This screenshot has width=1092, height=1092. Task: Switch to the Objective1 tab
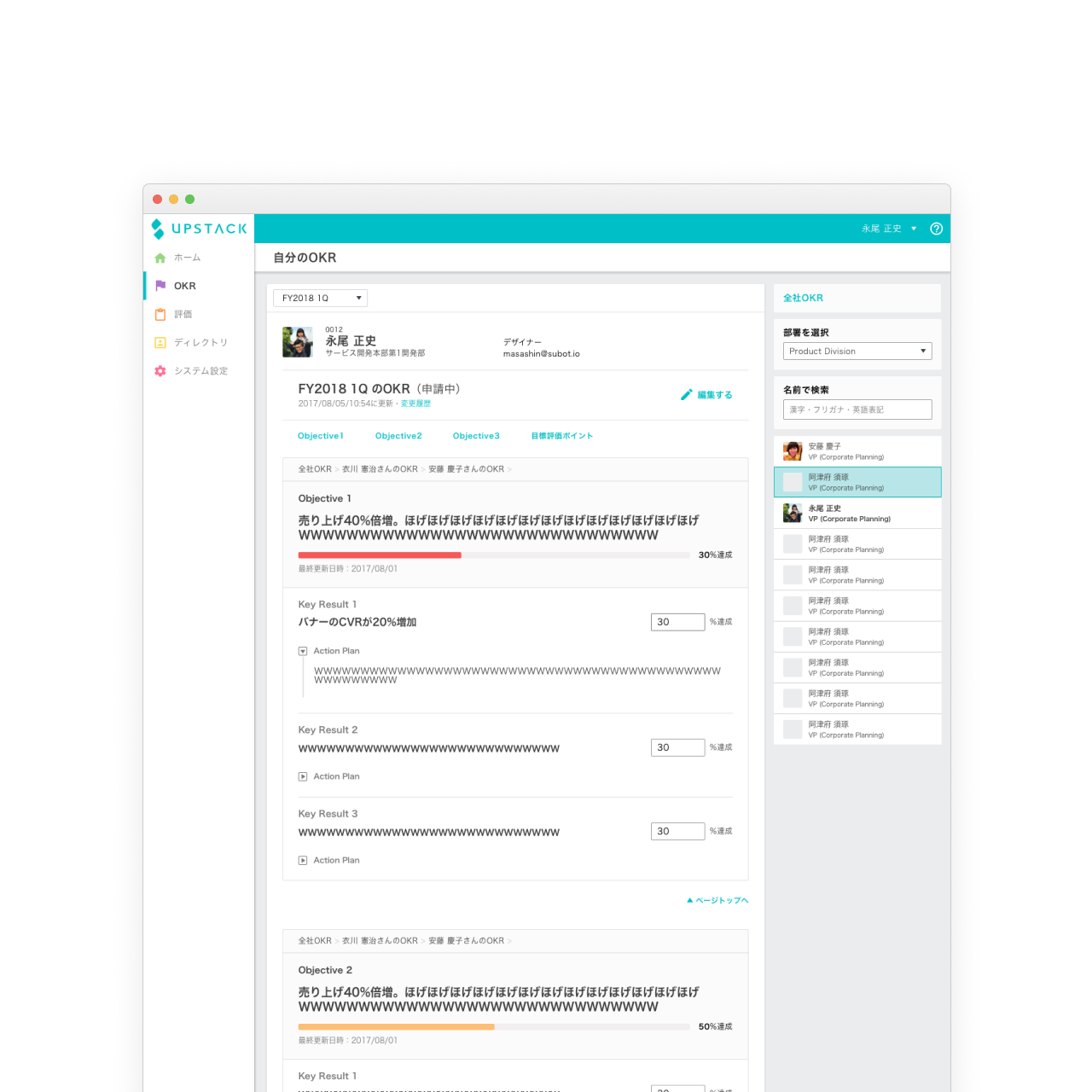pos(321,436)
